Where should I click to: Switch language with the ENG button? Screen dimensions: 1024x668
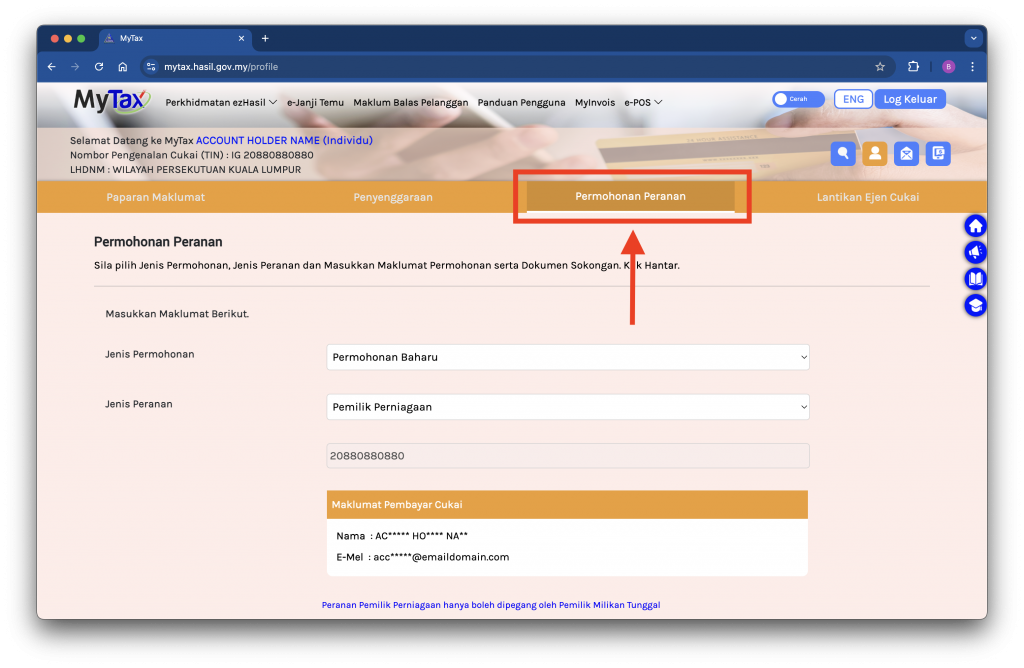tap(853, 99)
